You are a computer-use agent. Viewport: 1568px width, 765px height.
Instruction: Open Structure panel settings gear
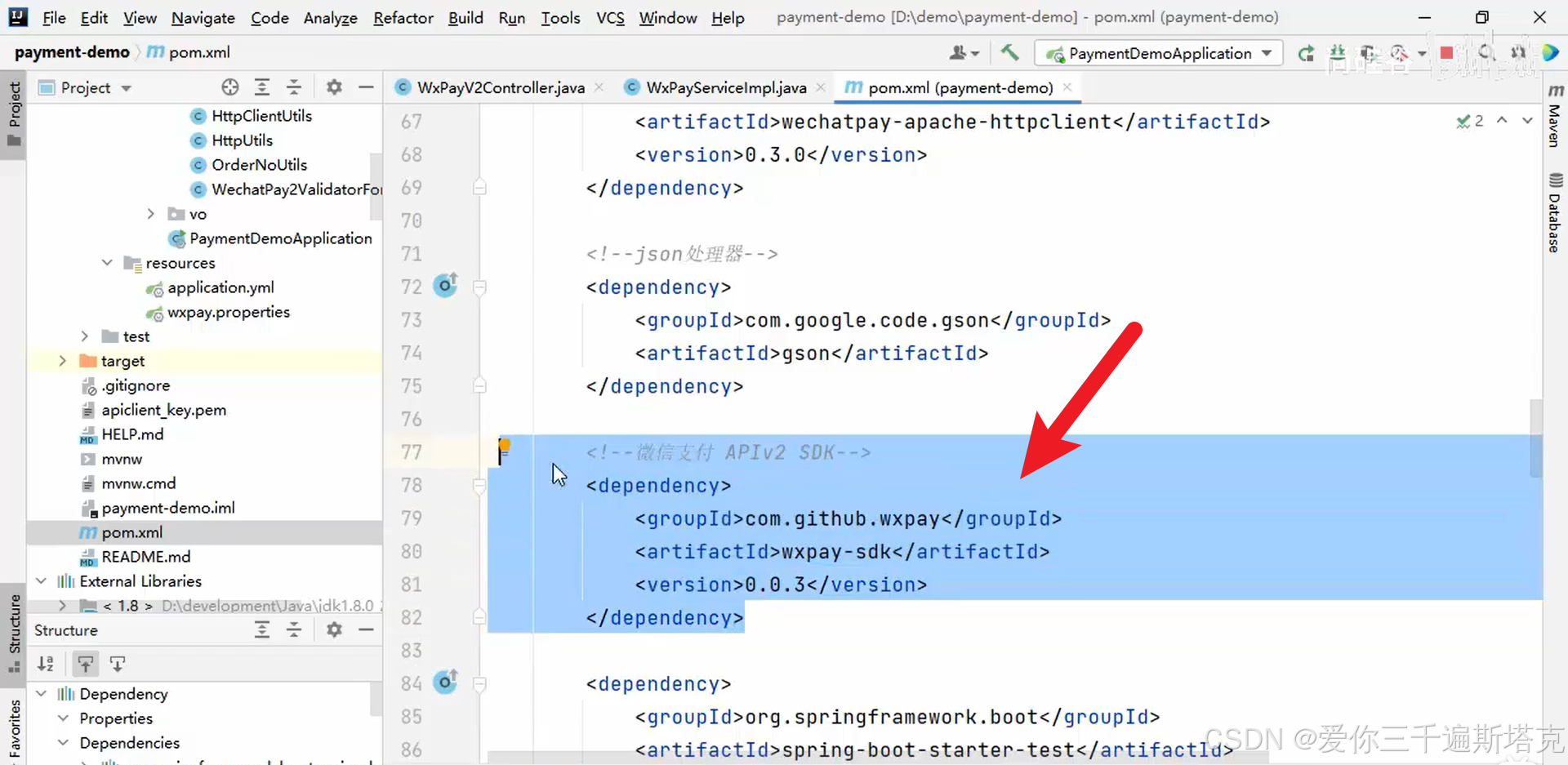coord(334,629)
